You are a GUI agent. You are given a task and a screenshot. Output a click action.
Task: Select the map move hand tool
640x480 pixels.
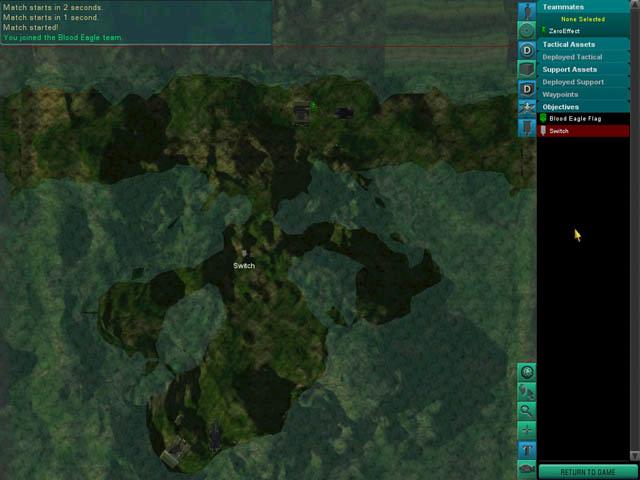(527, 392)
